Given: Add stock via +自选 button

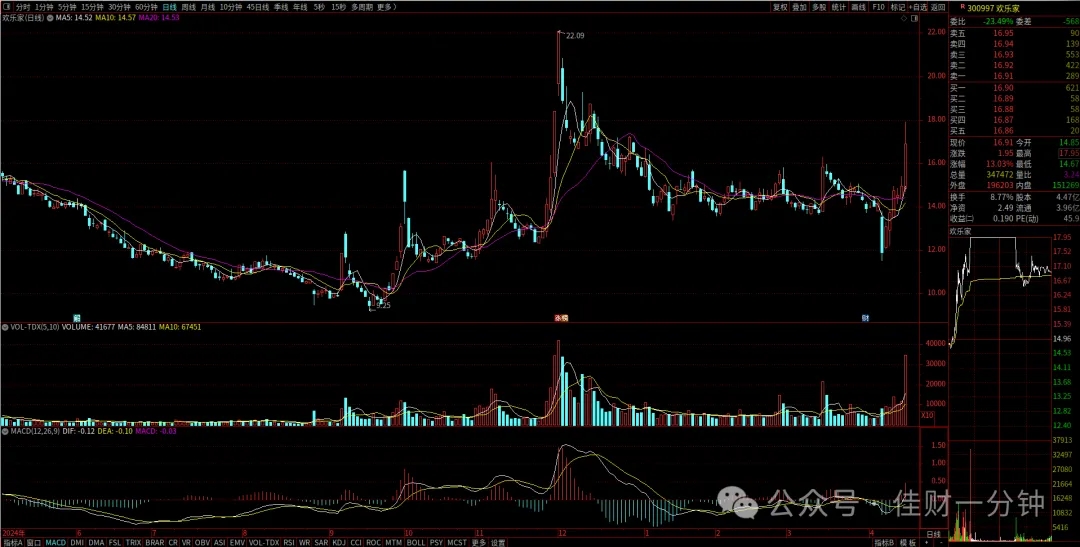Looking at the screenshot, I should pyautogui.click(x=918, y=7).
